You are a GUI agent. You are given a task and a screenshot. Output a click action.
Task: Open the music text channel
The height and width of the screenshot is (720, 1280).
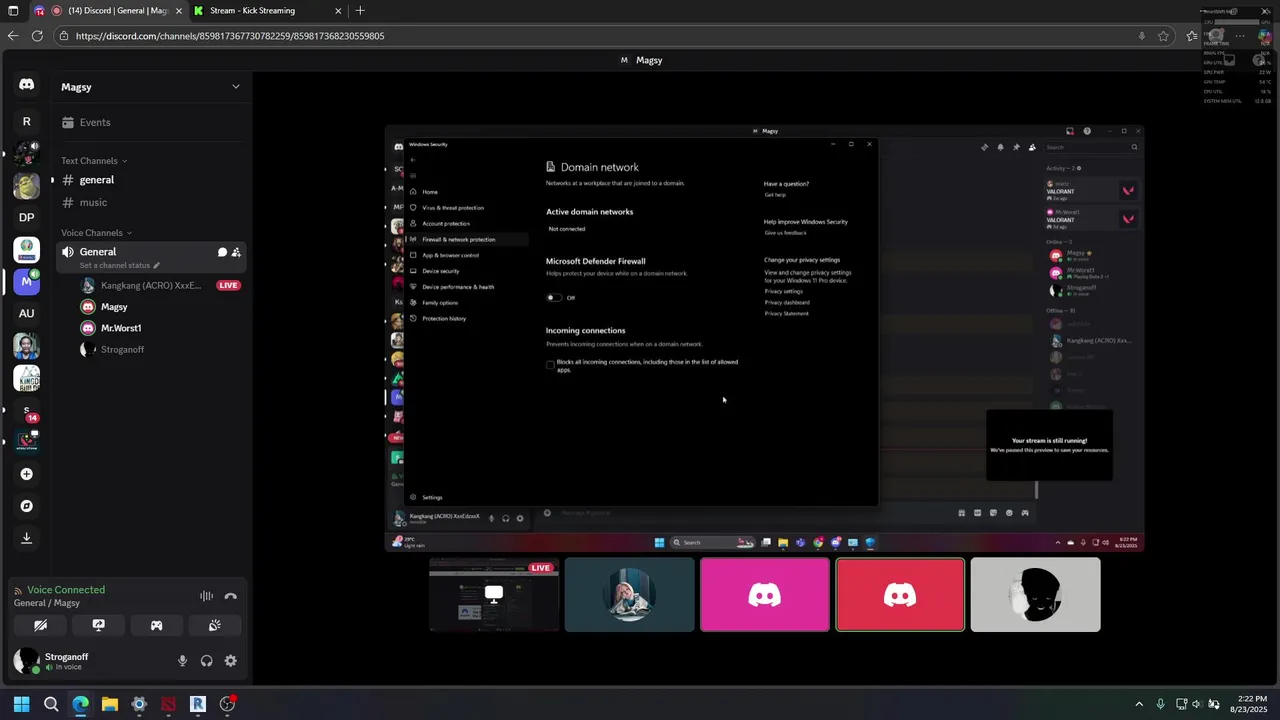click(150, 203)
